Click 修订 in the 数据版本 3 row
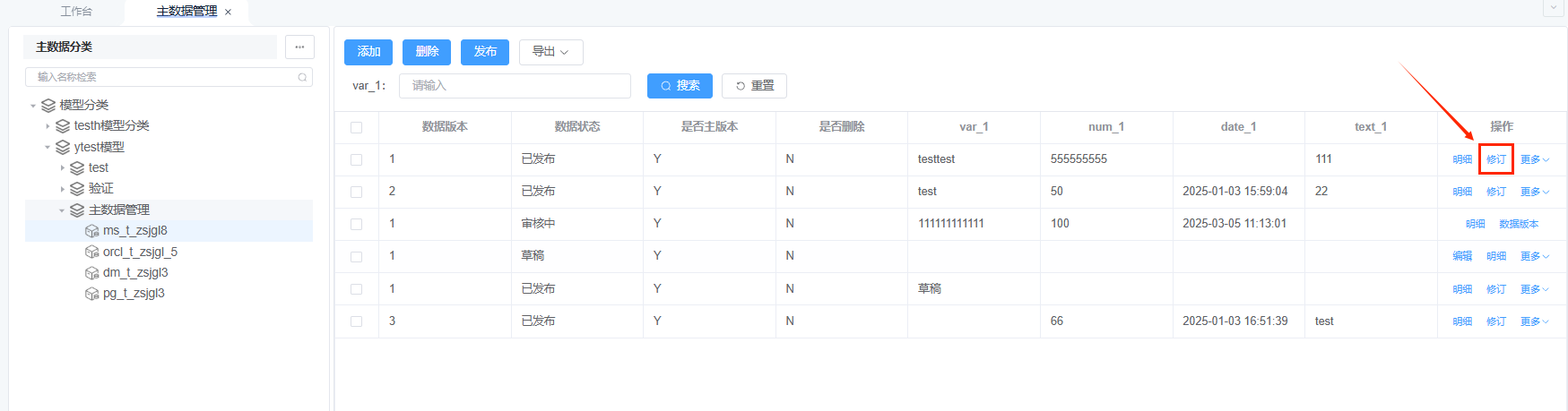The height and width of the screenshot is (411, 1568). [x=1496, y=321]
